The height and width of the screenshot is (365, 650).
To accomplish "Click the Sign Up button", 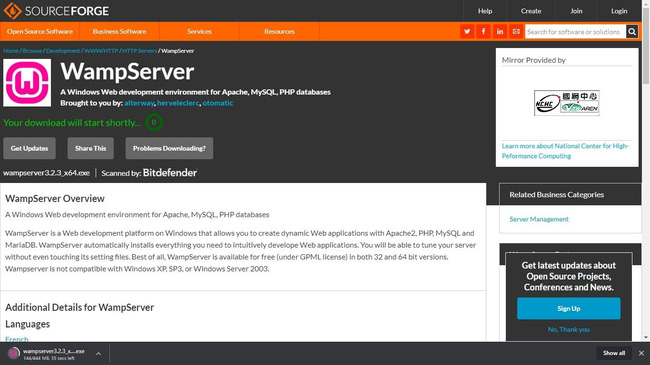I will click(x=568, y=308).
